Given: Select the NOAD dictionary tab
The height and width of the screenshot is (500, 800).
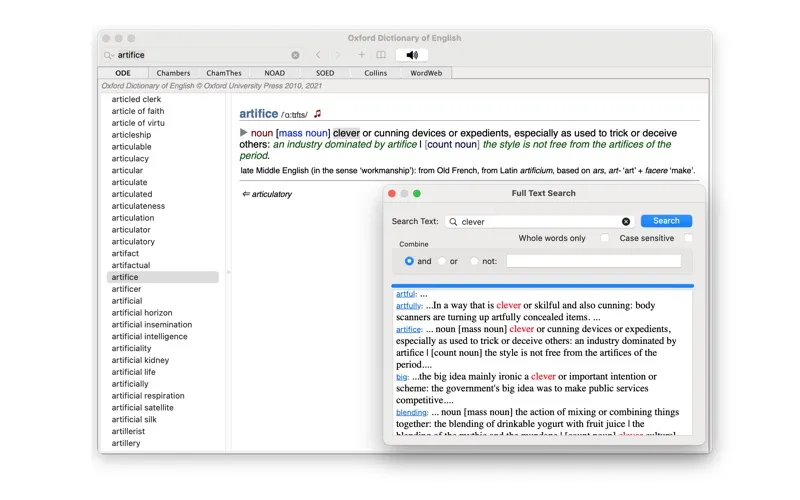Looking at the screenshot, I should (274, 73).
